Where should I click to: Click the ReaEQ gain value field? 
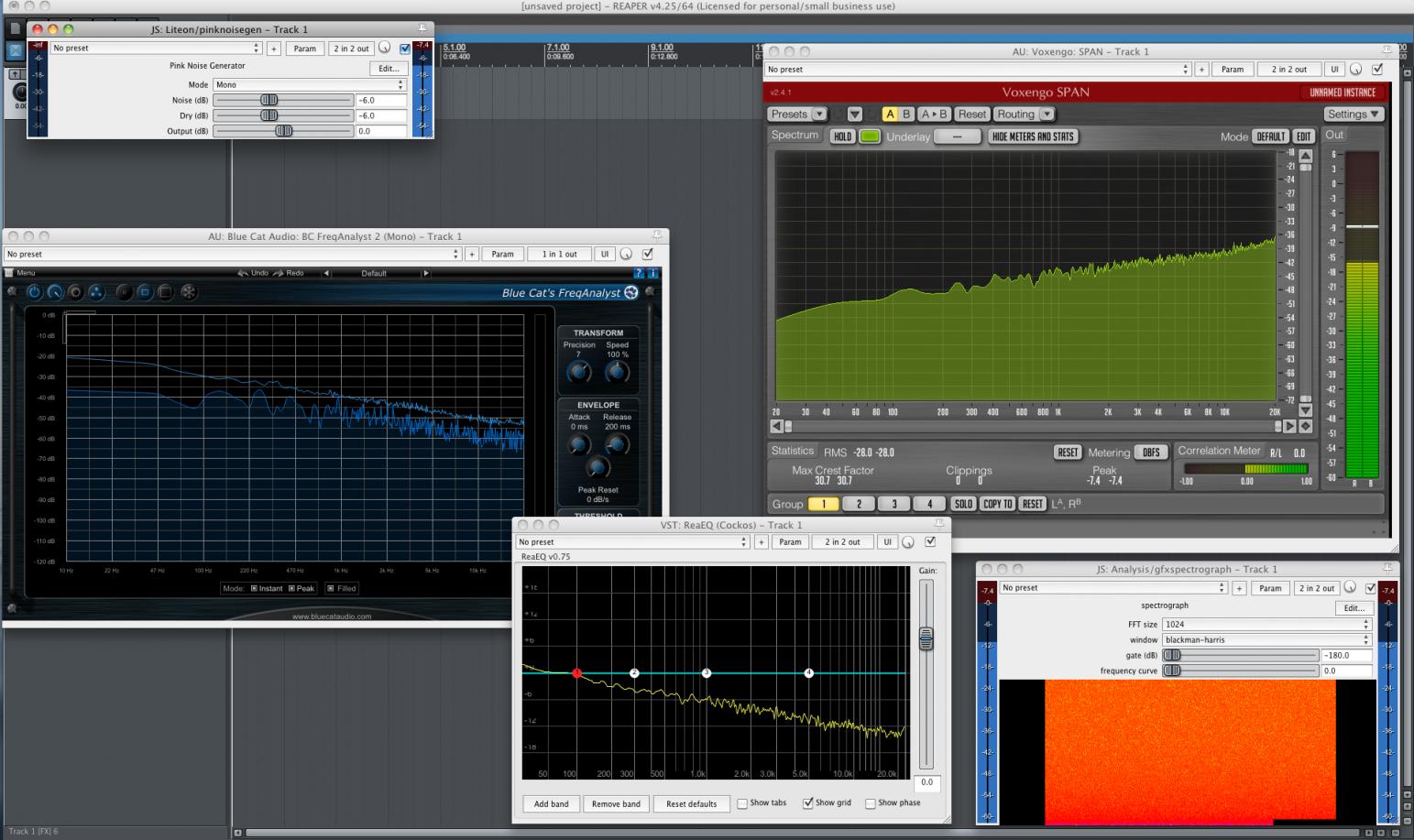tap(926, 782)
